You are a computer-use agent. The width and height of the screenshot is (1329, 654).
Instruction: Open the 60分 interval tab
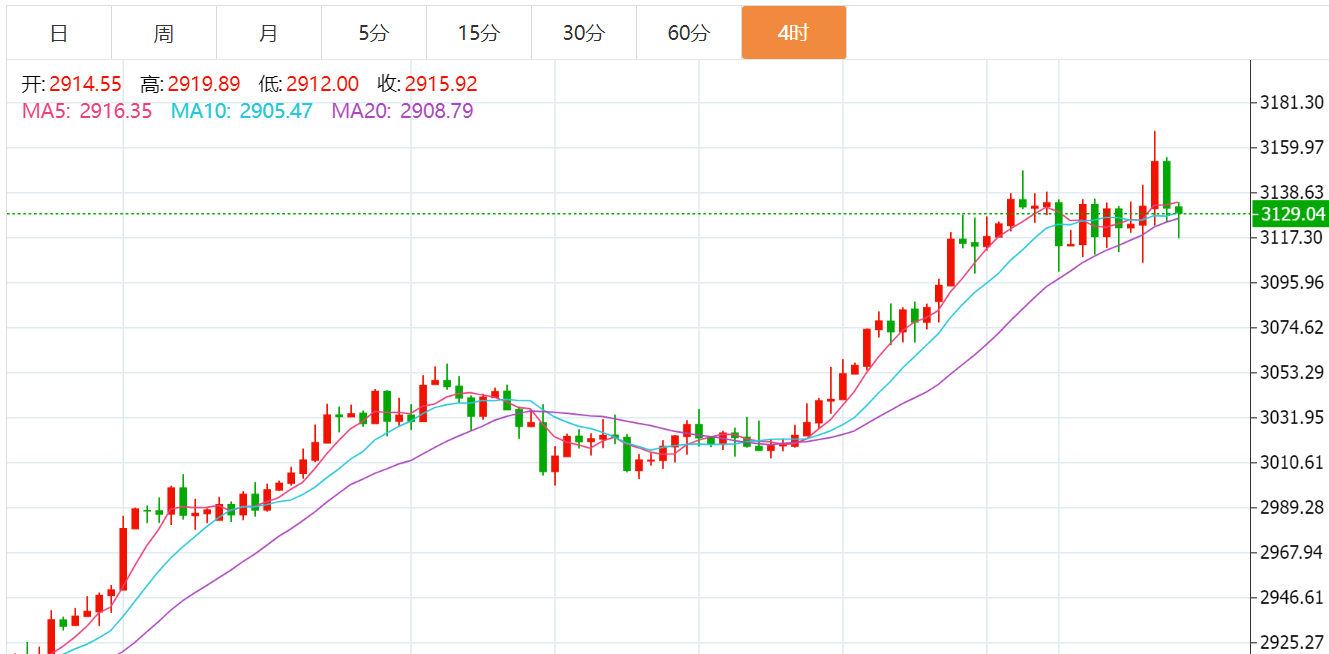689,33
